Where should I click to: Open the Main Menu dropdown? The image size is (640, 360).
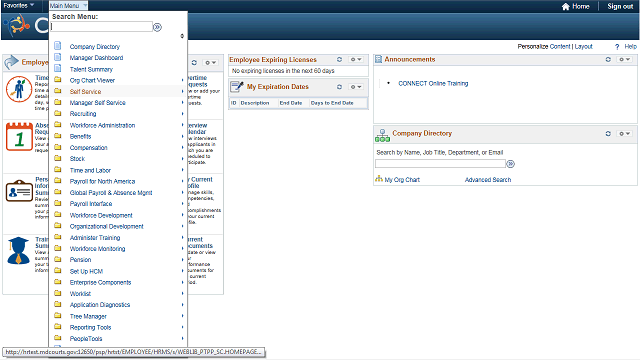point(68,6)
